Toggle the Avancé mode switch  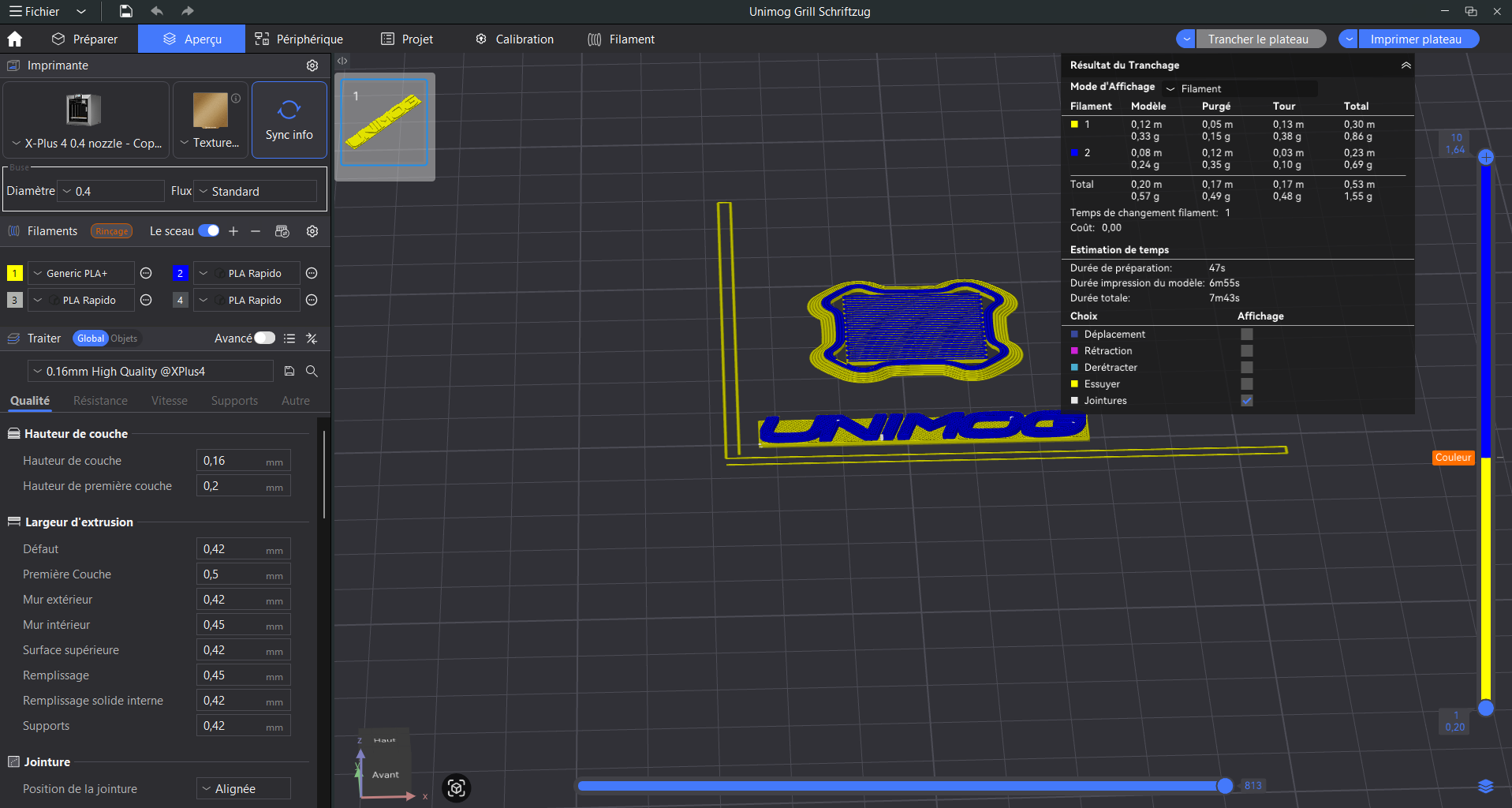pyautogui.click(x=264, y=339)
